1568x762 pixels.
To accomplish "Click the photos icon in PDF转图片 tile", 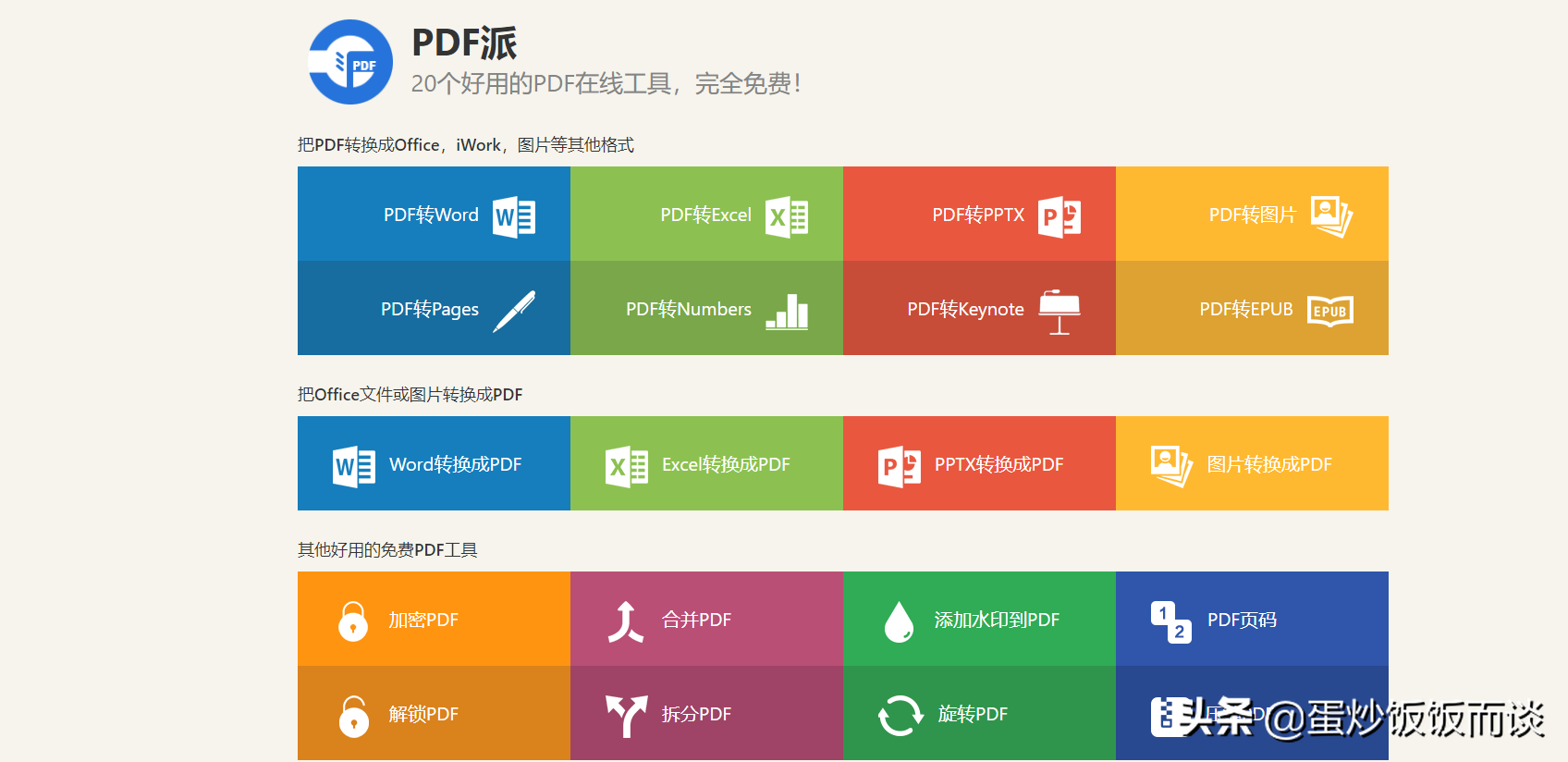I will coord(1332,217).
